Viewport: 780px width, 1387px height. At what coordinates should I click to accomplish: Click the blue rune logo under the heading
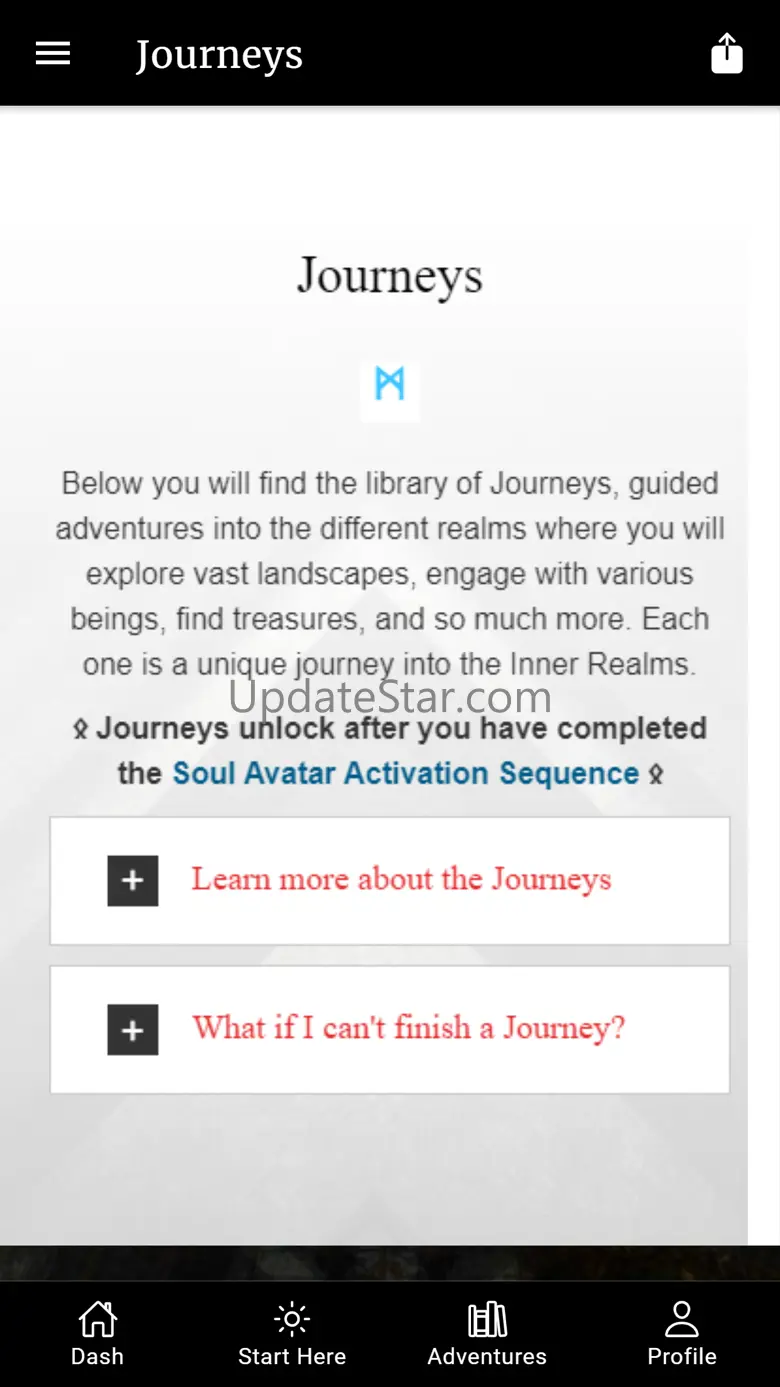click(390, 384)
